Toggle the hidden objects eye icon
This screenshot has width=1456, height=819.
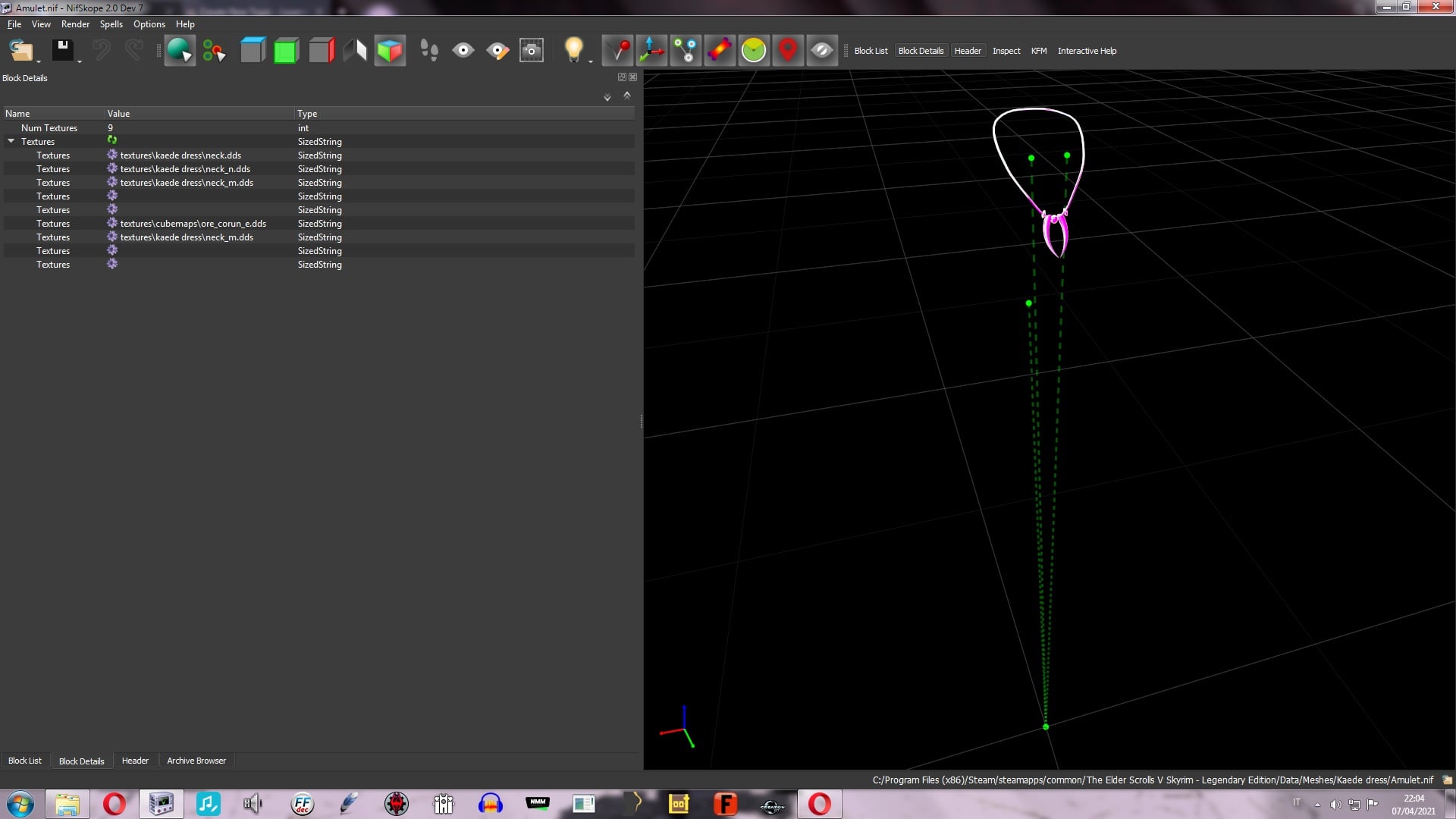click(x=822, y=51)
